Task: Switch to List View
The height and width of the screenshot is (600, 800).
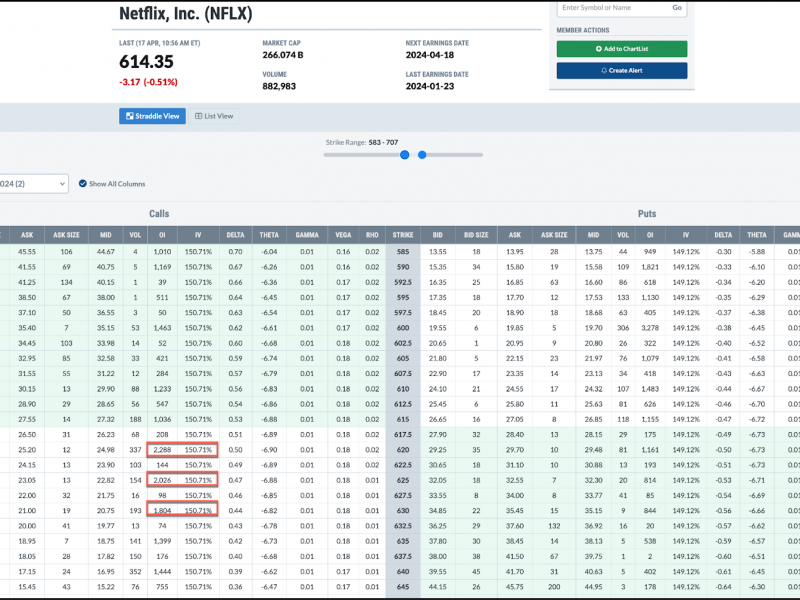Action: pos(214,116)
